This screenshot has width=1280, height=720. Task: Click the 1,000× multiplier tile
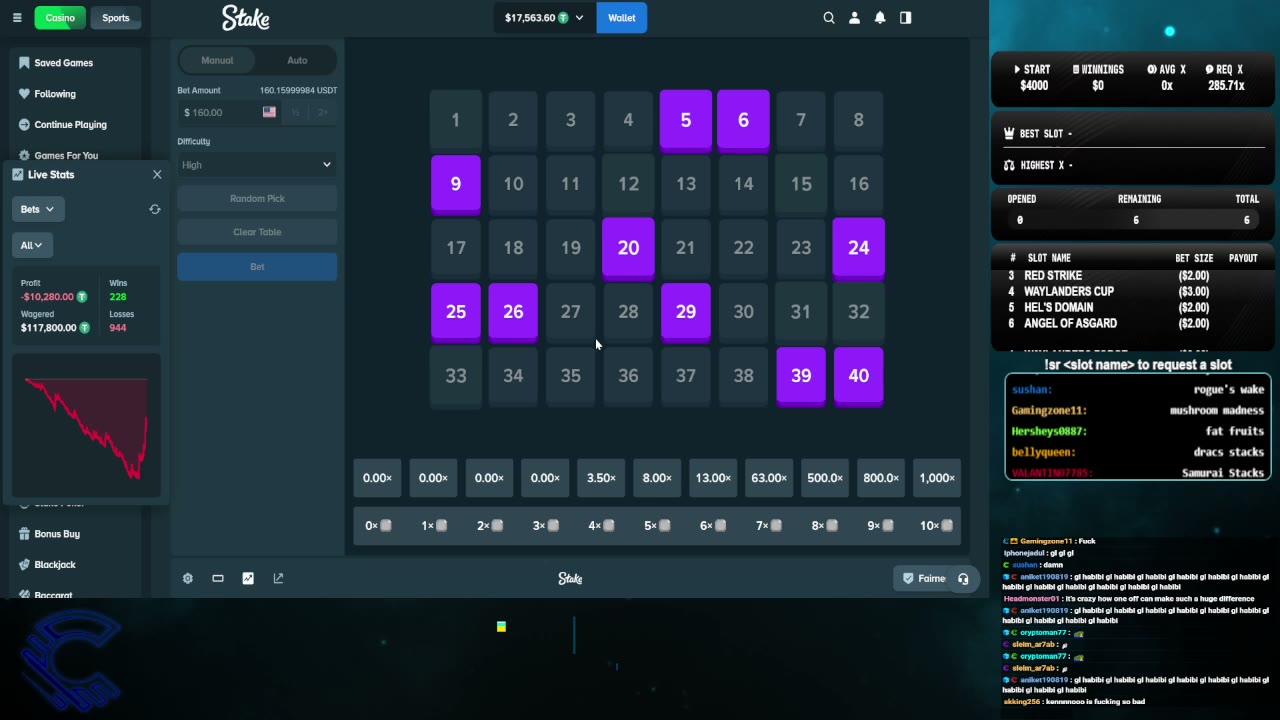tap(937, 478)
